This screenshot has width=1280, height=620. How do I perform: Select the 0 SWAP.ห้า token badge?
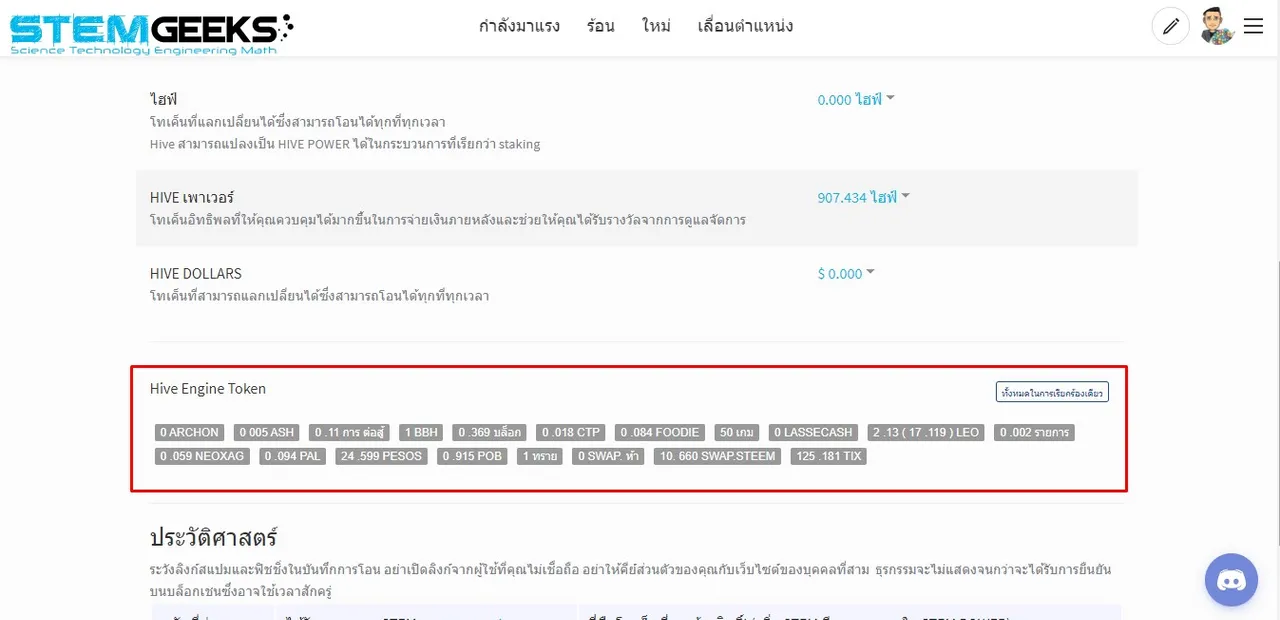(x=609, y=456)
